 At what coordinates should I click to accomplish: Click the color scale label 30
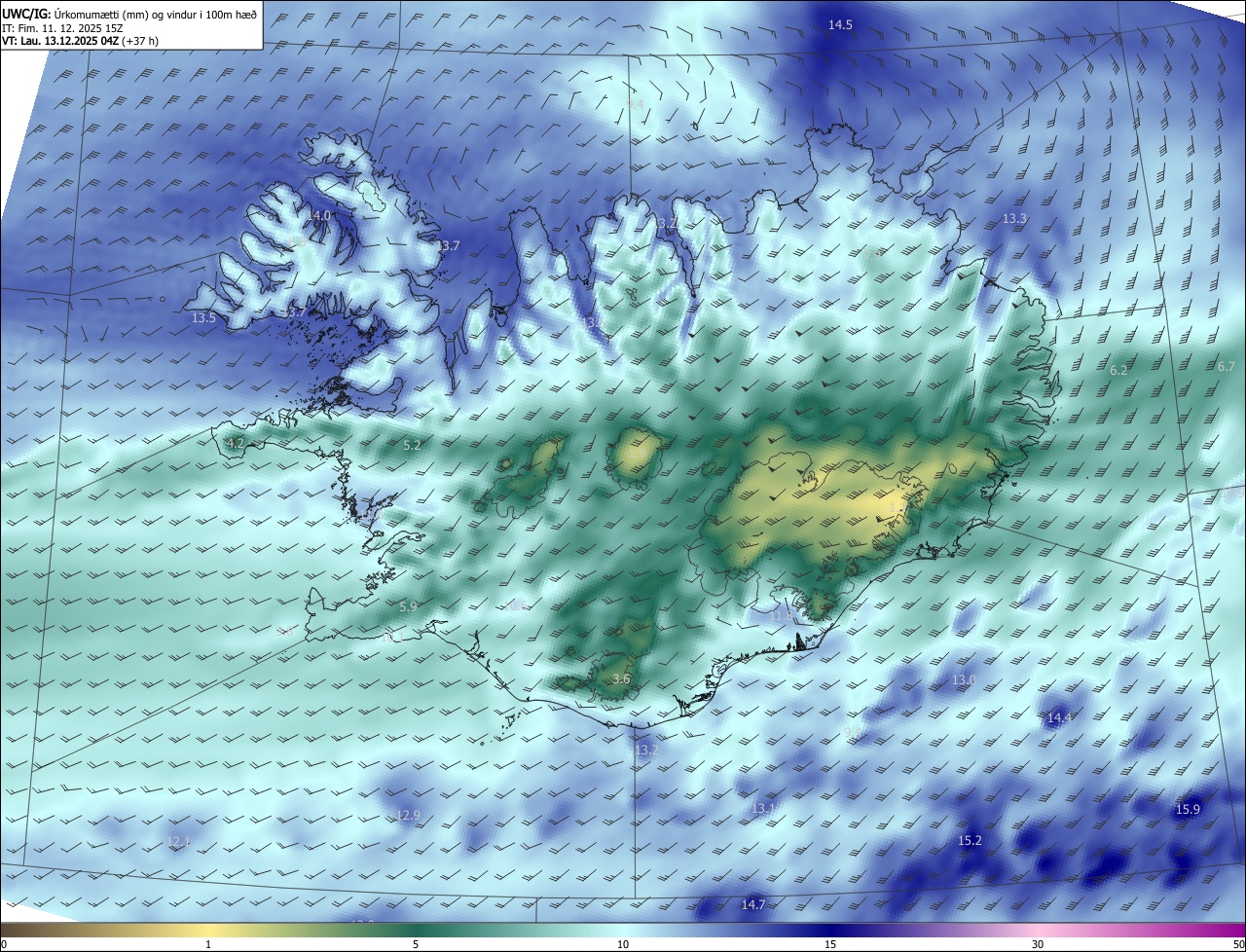1038,945
